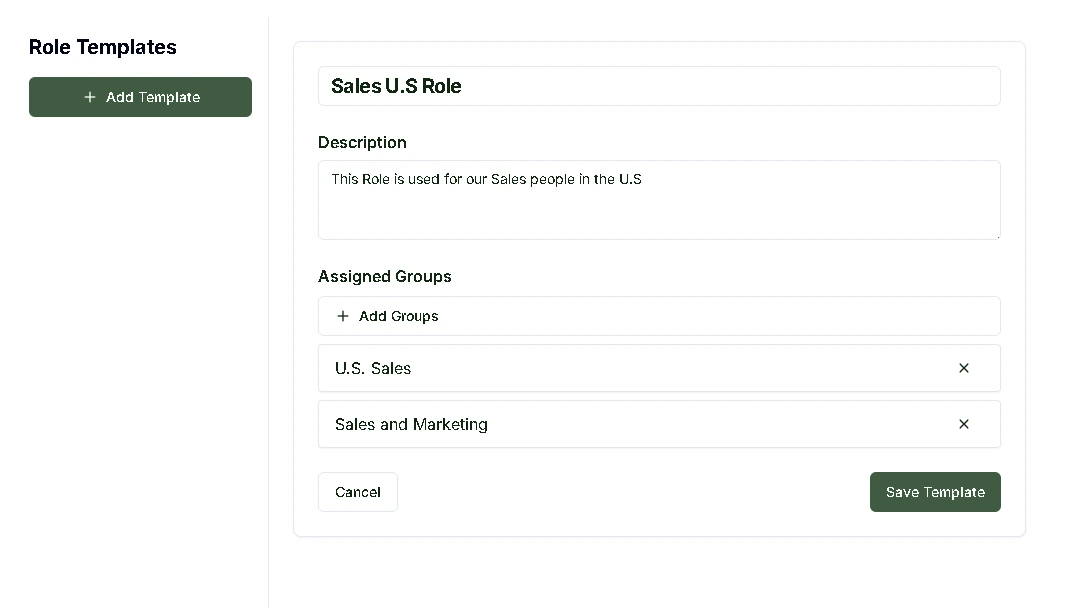Select the U.S. Sales group row
The image size is (1067, 608).
640,368
